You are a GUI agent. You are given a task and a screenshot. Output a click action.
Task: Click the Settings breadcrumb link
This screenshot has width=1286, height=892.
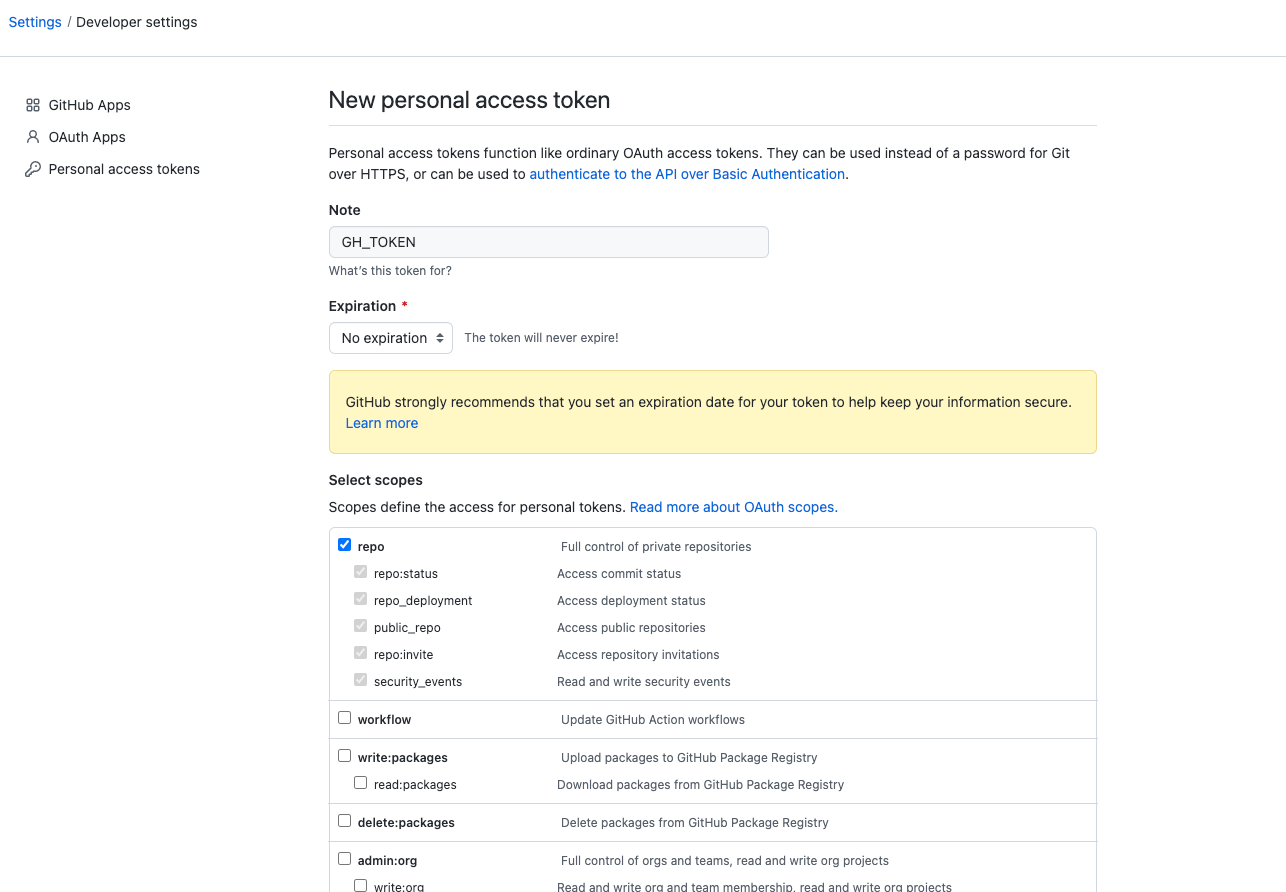tap(35, 22)
